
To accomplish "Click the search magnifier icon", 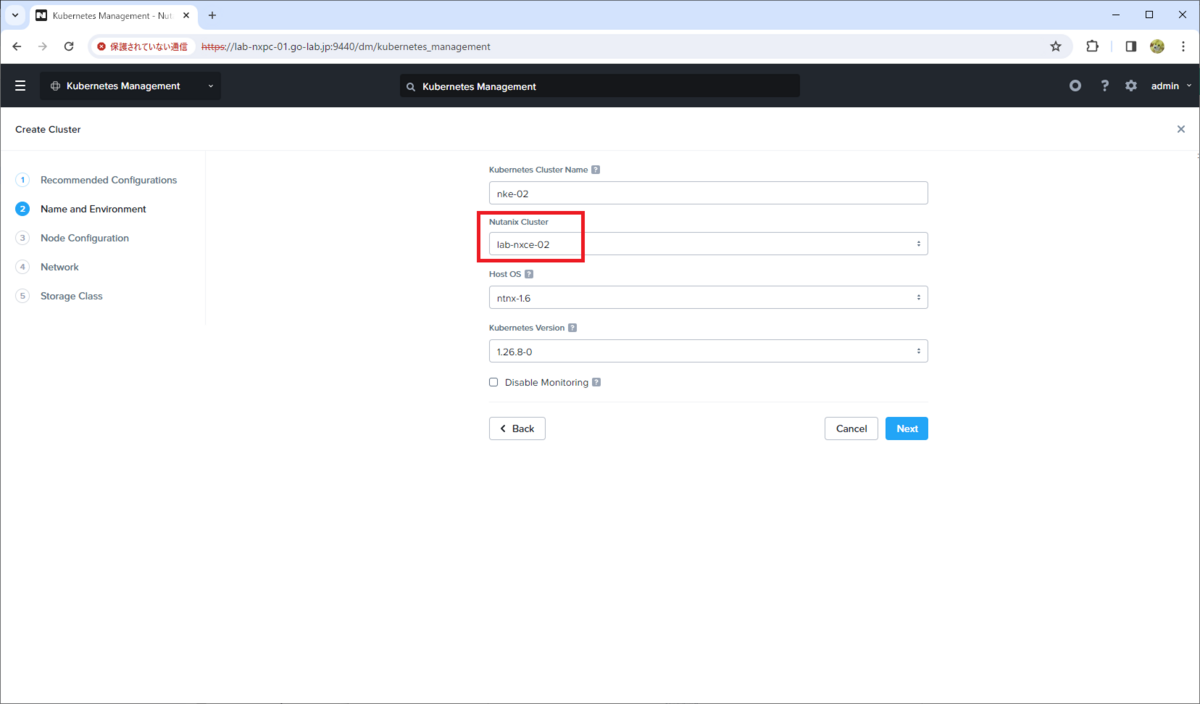I will click(x=411, y=87).
